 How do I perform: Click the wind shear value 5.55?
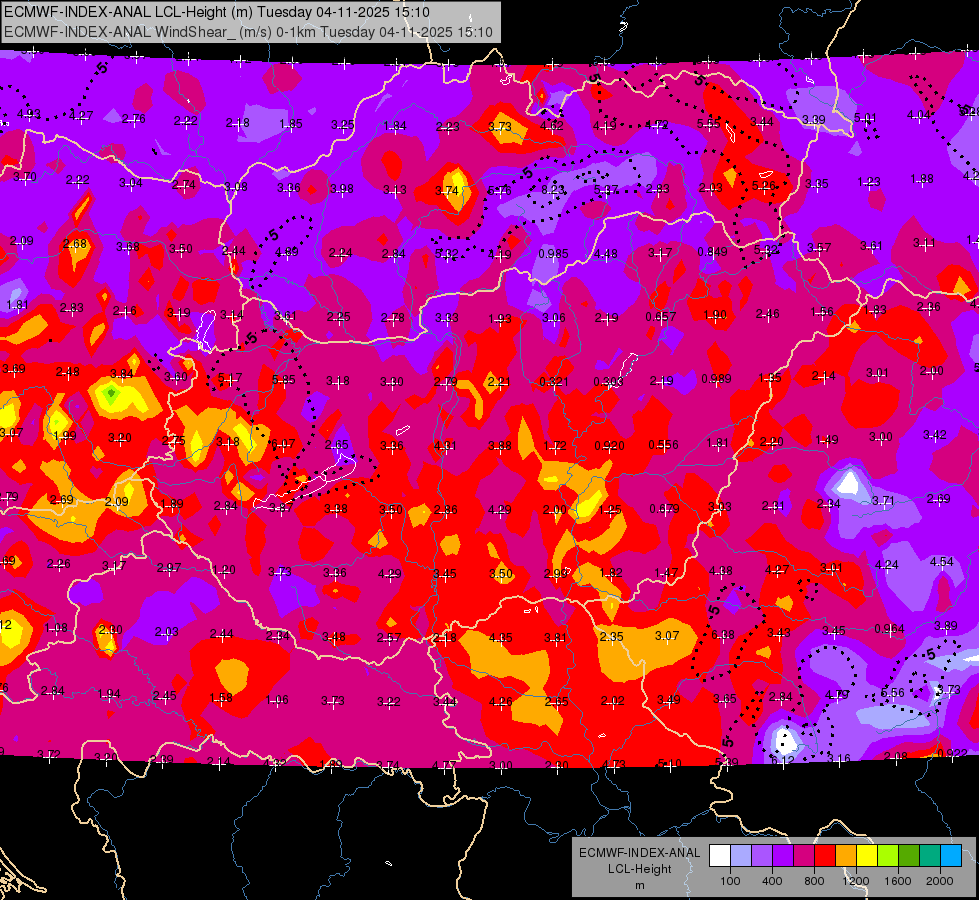point(709,124)
